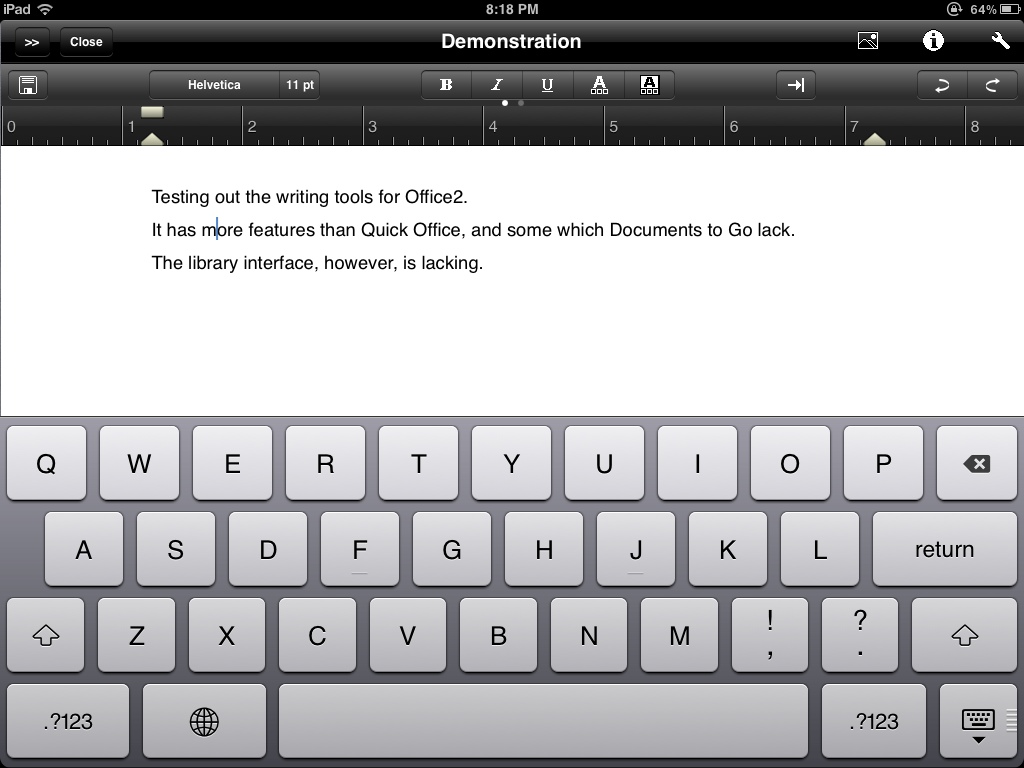Expand the sidebar with the >> button

coord(32,42)
